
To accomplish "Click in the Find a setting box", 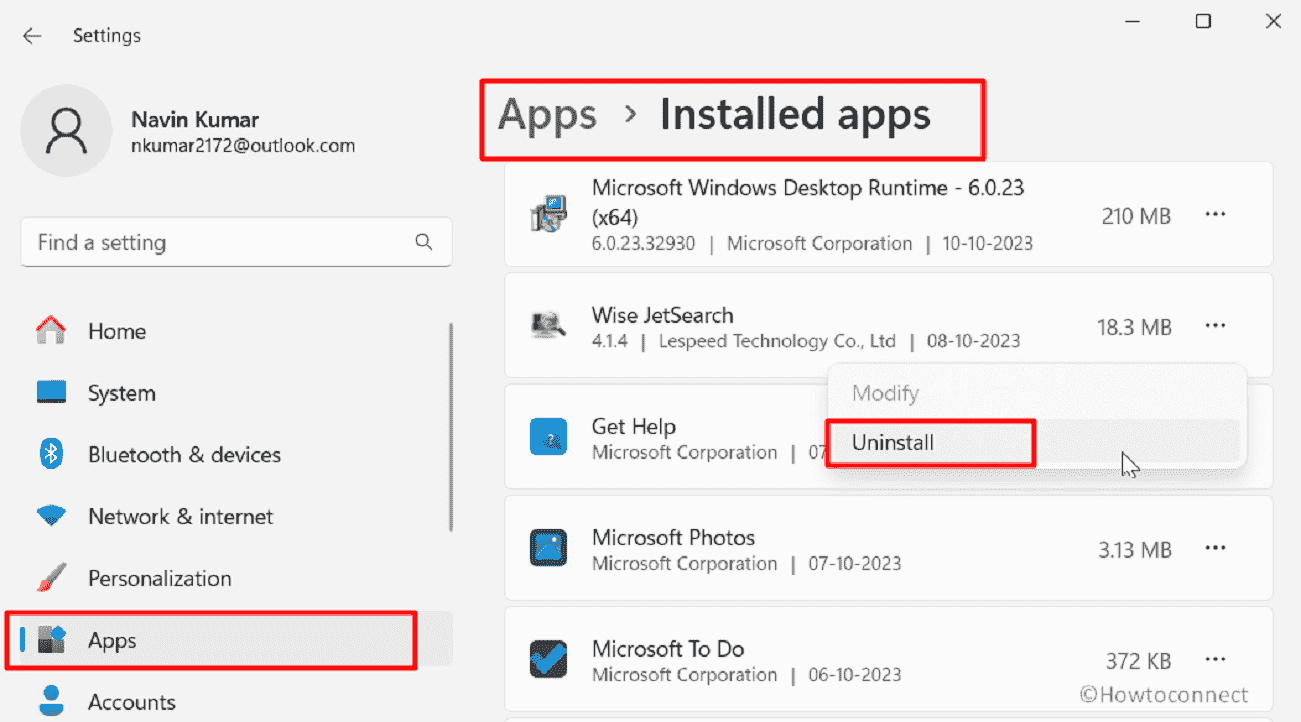I will [236, 242].
